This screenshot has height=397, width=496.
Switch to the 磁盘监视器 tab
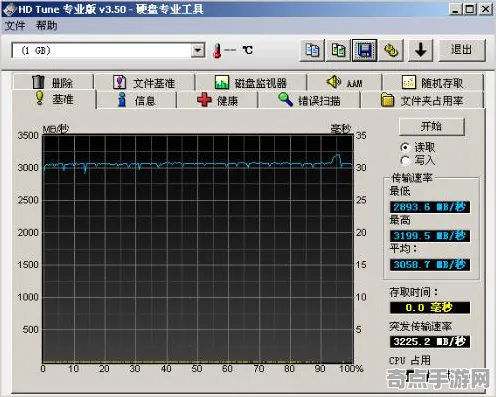[x=251, y=82]
